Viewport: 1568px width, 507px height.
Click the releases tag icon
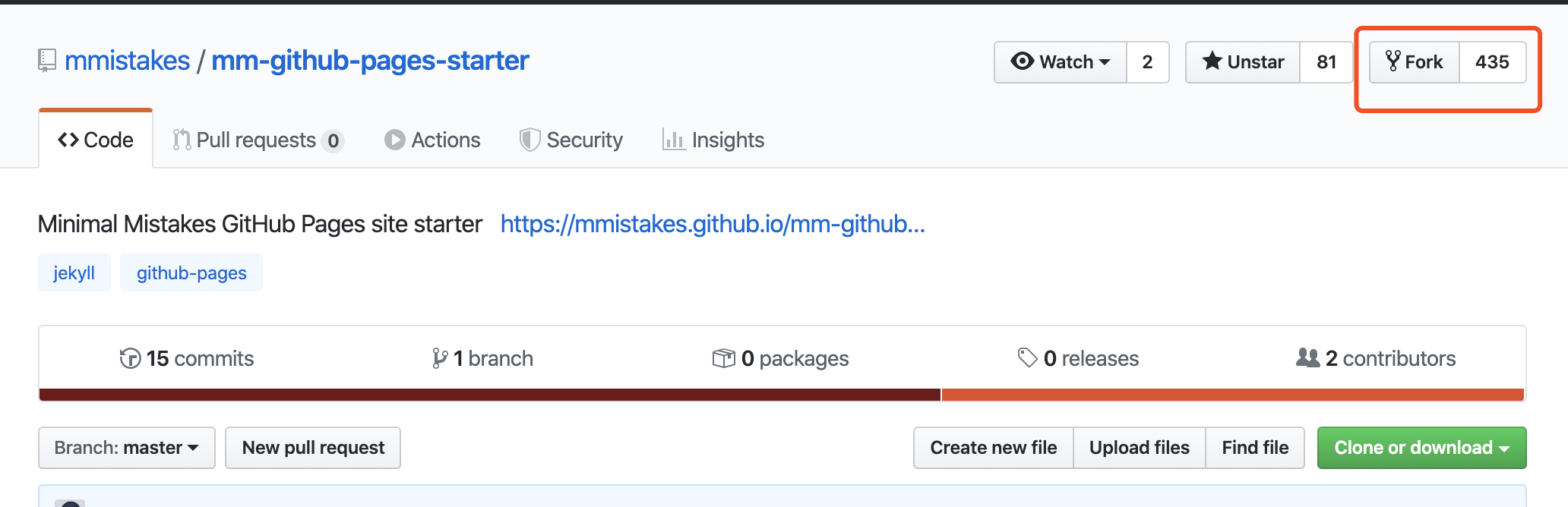coord(1027,358)
